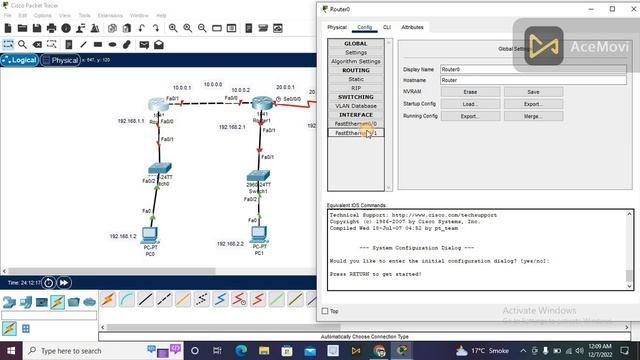Click the New file icon in Packet Tracer toolbar
Image resolution: width=640 pixels, height=360 pixels.
coord(8,28)
